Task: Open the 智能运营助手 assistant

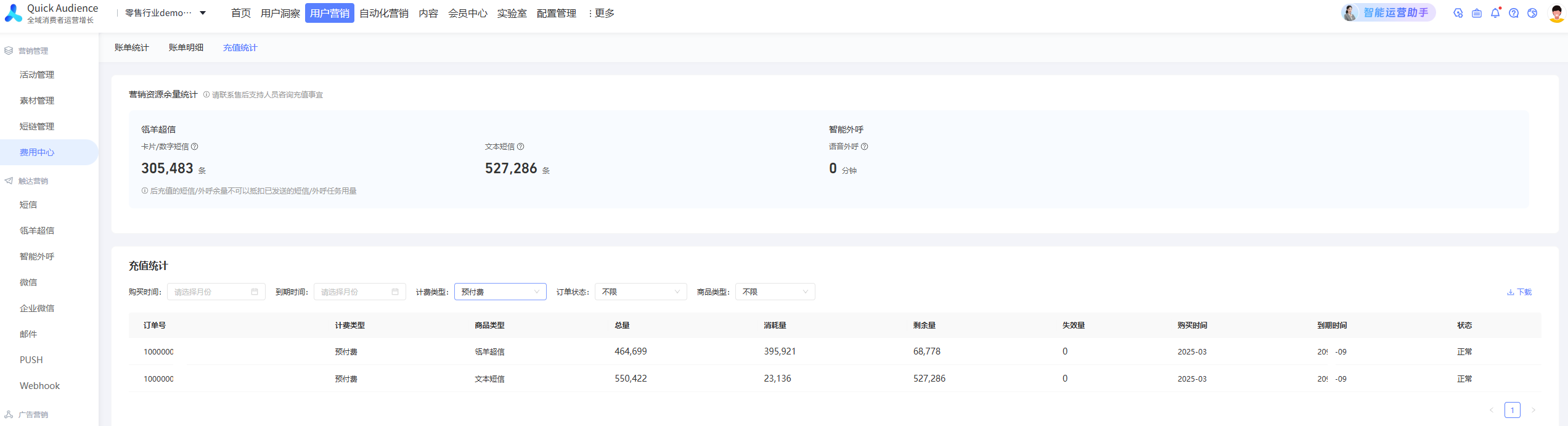Action: 1388,13
